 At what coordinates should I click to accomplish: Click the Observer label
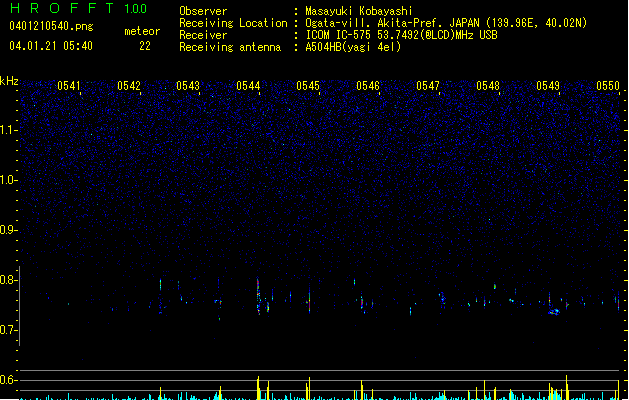click(203, 11)
